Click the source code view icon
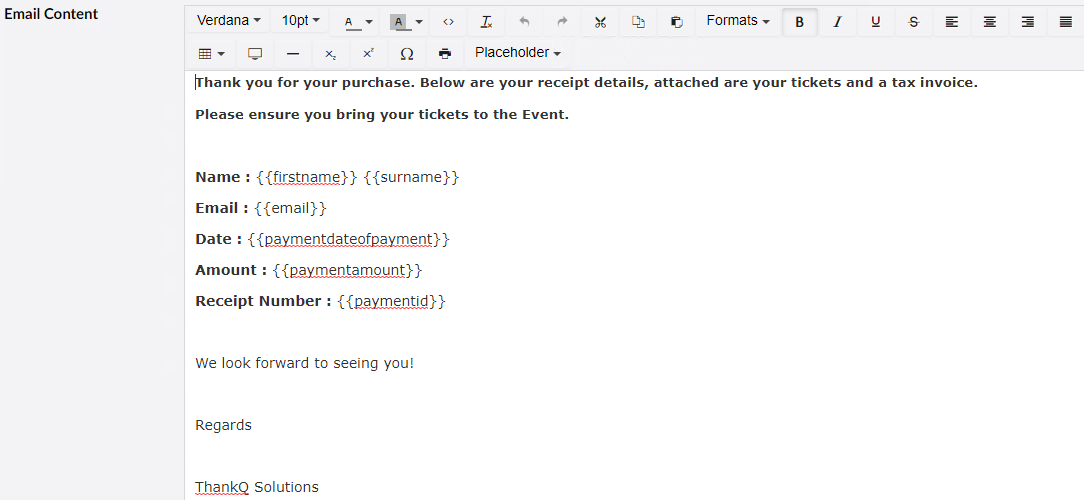 [x=448, y=22]
